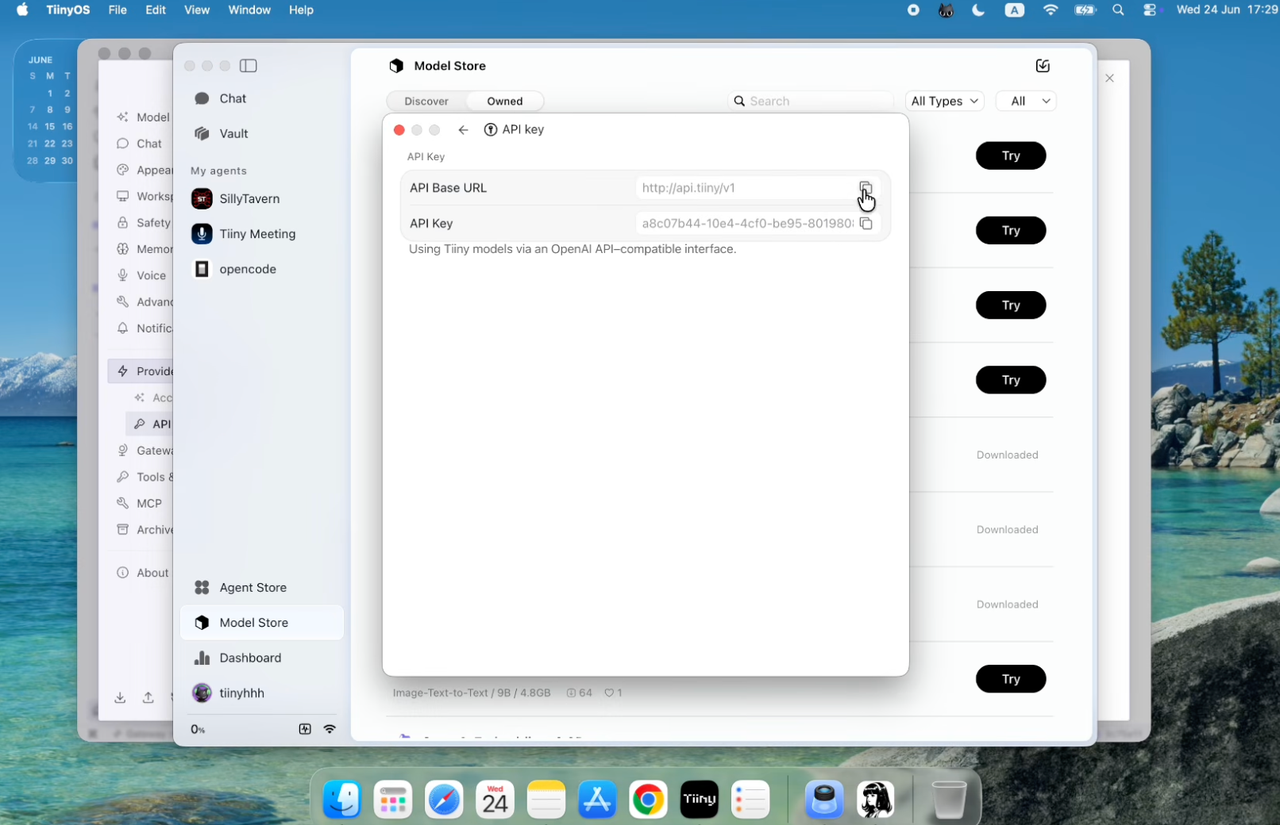Viewport: 1280px width, 825px height.
Task: Click the 0% usage indicator in sidebar
Action: pos(198,730)
